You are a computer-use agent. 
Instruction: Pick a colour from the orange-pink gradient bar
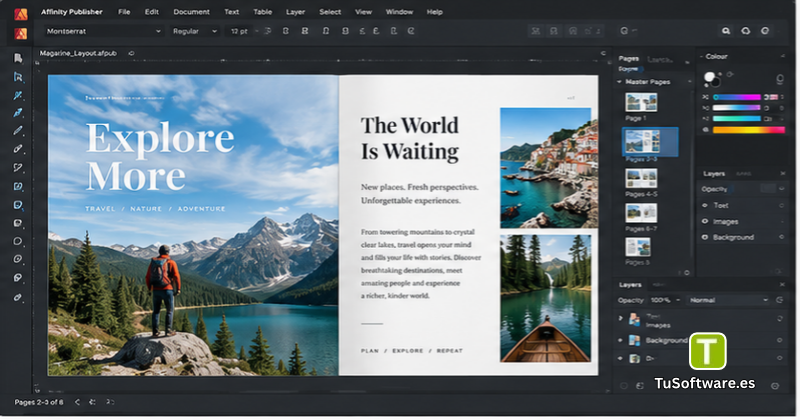click(x=748, y=130)
